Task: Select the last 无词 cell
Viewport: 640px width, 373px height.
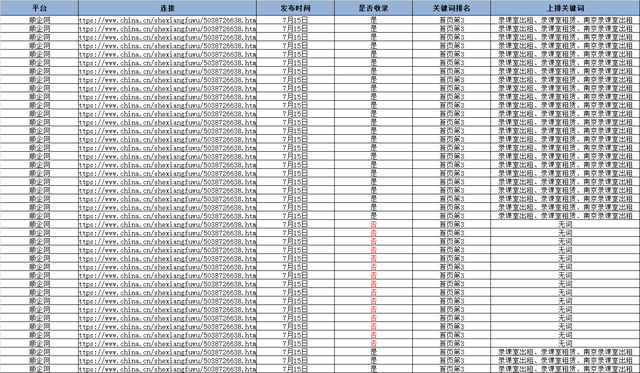Action: tap(565, 344)
